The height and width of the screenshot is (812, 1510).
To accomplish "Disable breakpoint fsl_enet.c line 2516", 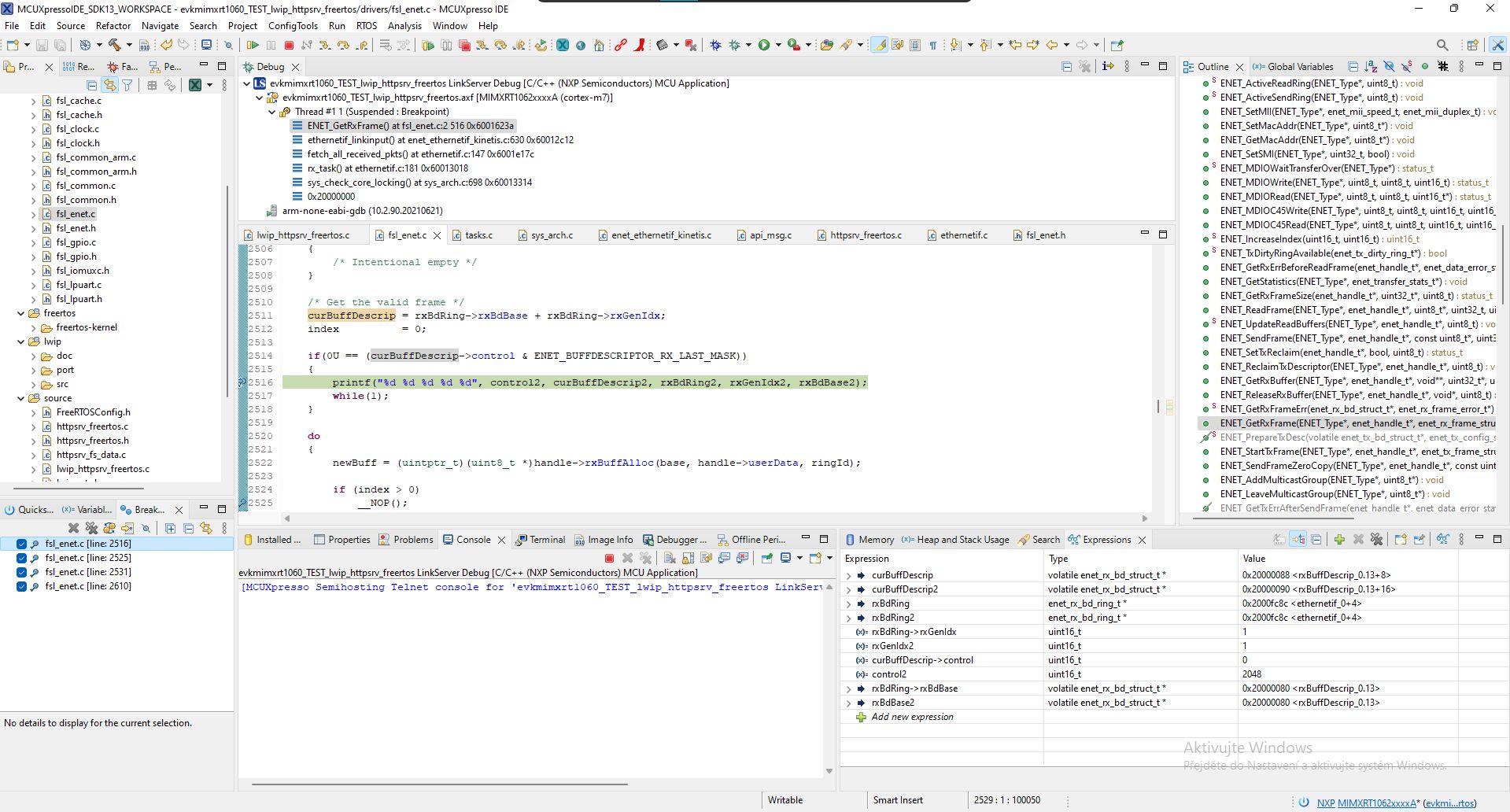I will 20,543.
